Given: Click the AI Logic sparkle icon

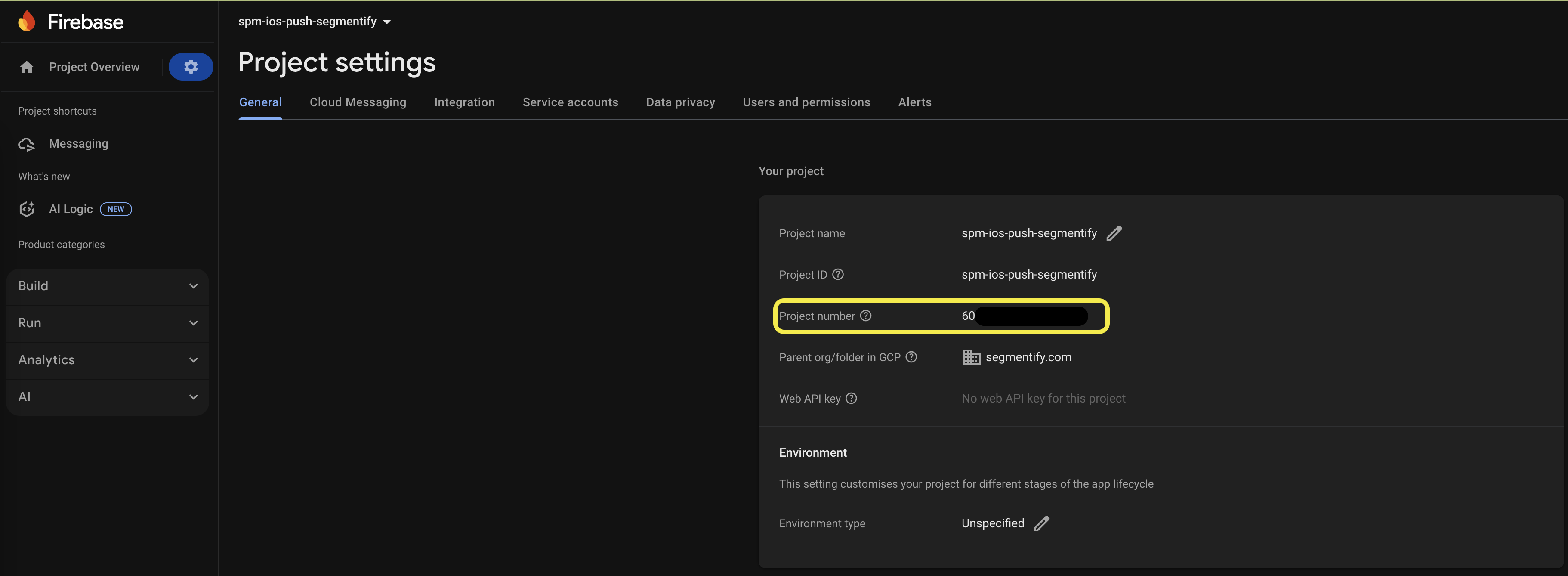Looking at the screenshot, I should tap(26, 209).
